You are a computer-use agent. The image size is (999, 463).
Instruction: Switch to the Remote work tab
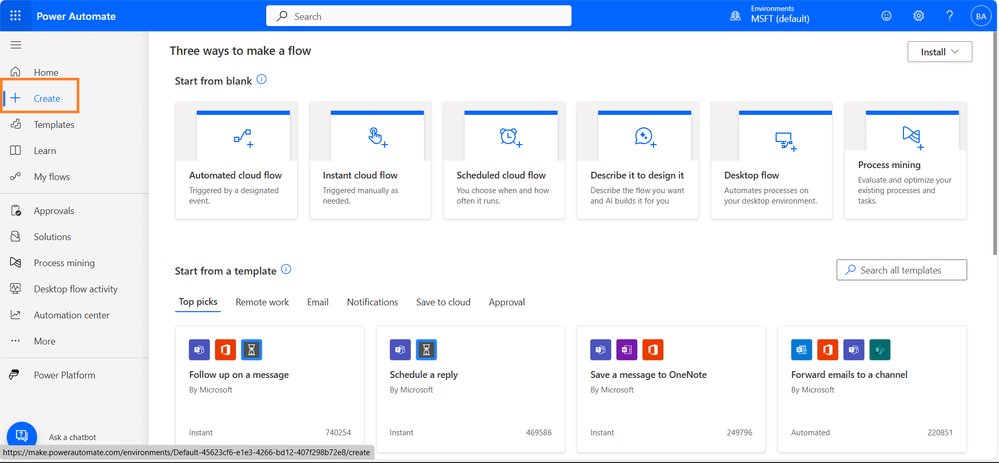pos(262,302)
